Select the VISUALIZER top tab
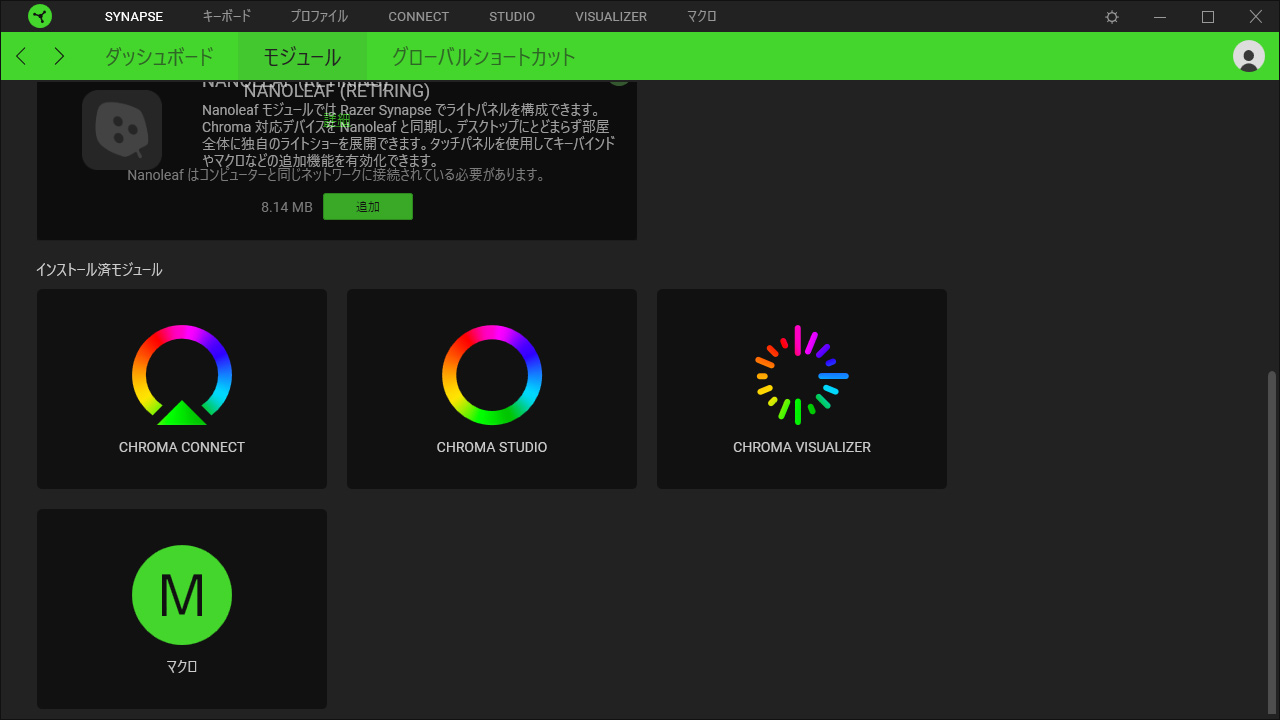Viewport: 1280px width, 720px height. coord(611,17)
